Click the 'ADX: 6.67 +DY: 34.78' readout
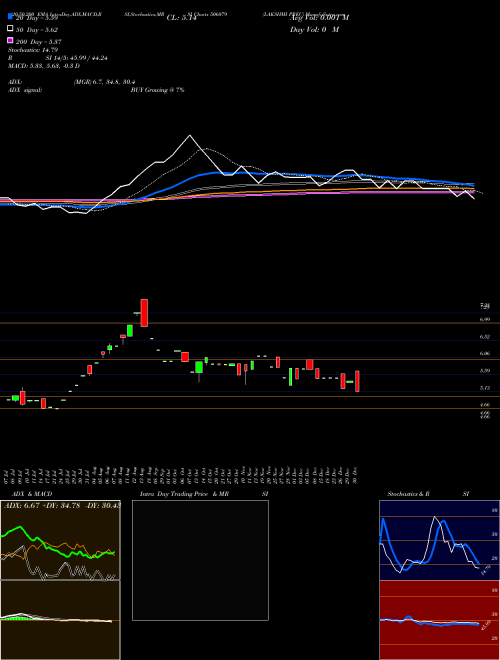The width and height of the screenshot is (500, 660). point(42,506)
